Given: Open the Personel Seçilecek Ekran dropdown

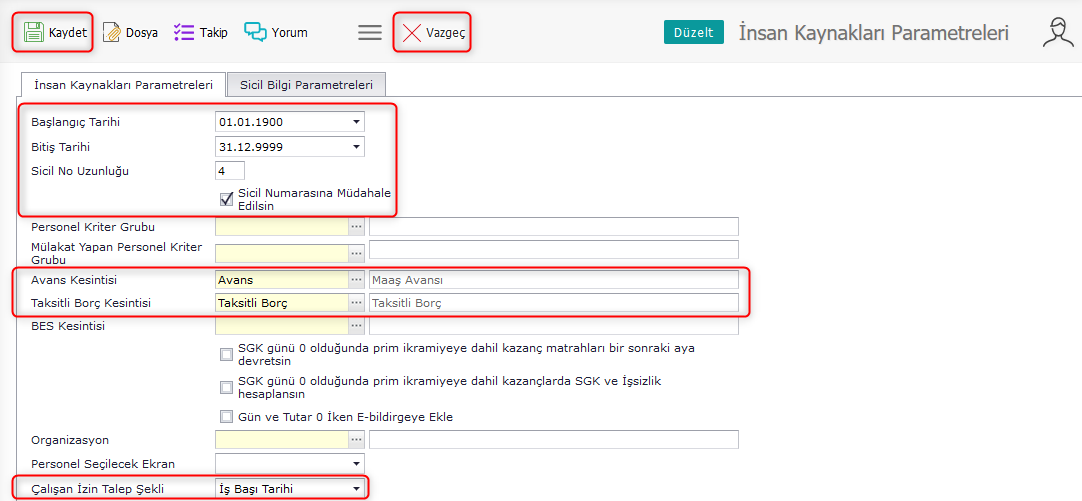Looking at the screenshot, I should [356, 464].
